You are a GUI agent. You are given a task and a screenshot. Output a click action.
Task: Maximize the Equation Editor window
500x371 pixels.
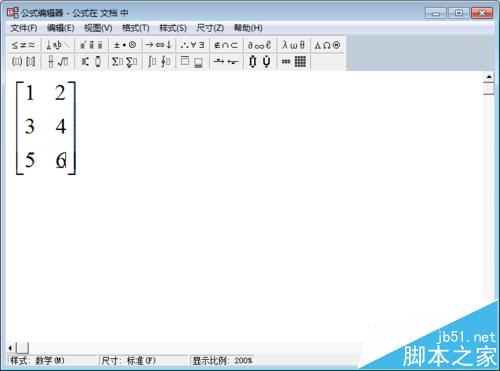459,13
